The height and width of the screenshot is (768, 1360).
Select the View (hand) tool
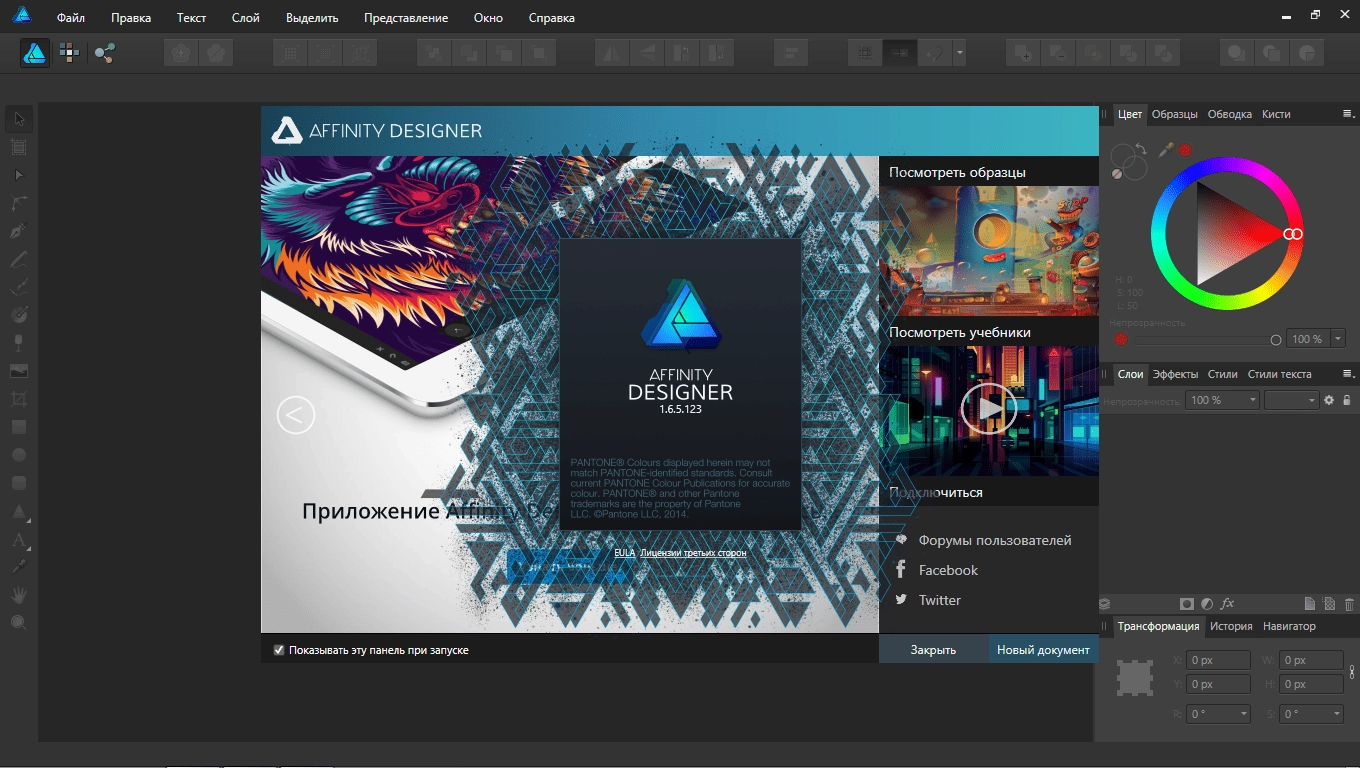click(18, 594)
